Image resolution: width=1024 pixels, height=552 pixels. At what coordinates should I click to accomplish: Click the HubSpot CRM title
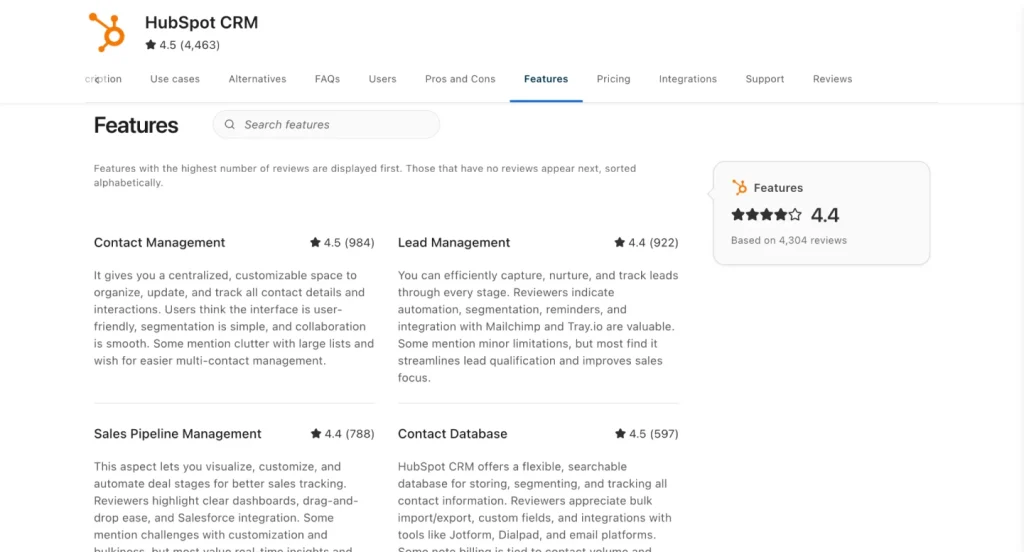201,22
